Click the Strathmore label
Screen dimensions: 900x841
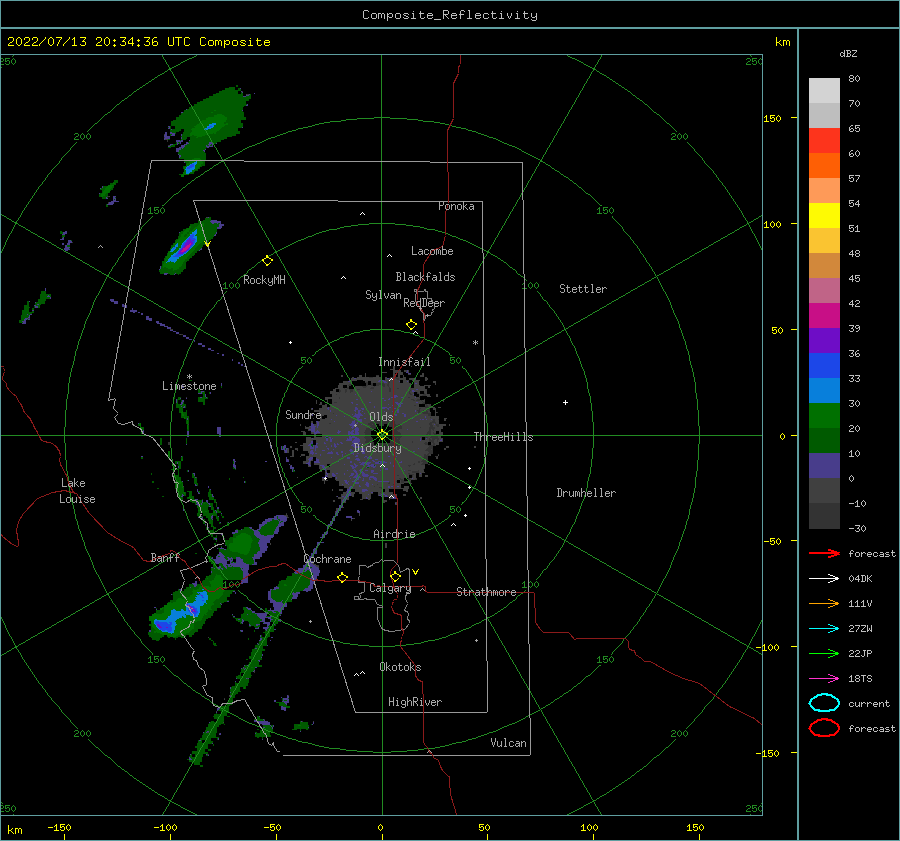point(487,592)
